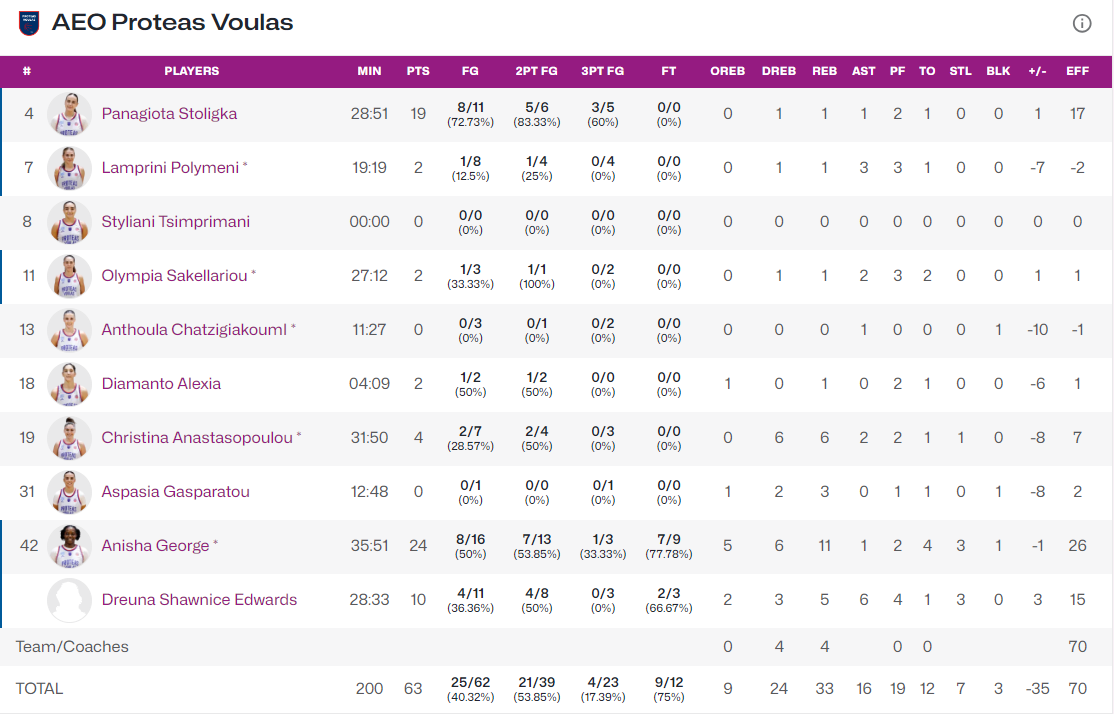Click the +/- column header

pyautogui.click(x=1037, y=71)
